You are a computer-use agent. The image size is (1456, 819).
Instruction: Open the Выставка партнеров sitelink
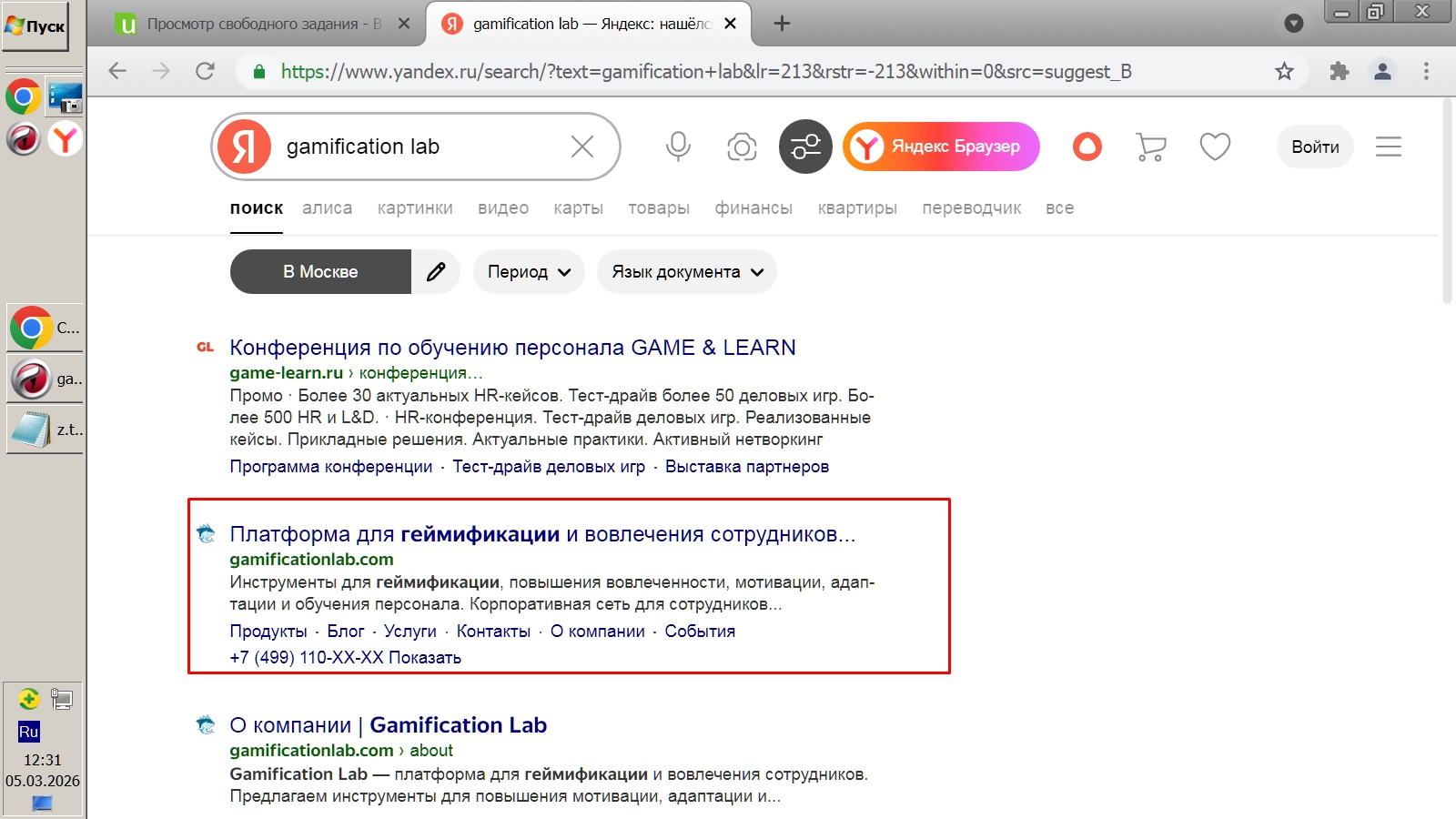click(x=747, y=467)
